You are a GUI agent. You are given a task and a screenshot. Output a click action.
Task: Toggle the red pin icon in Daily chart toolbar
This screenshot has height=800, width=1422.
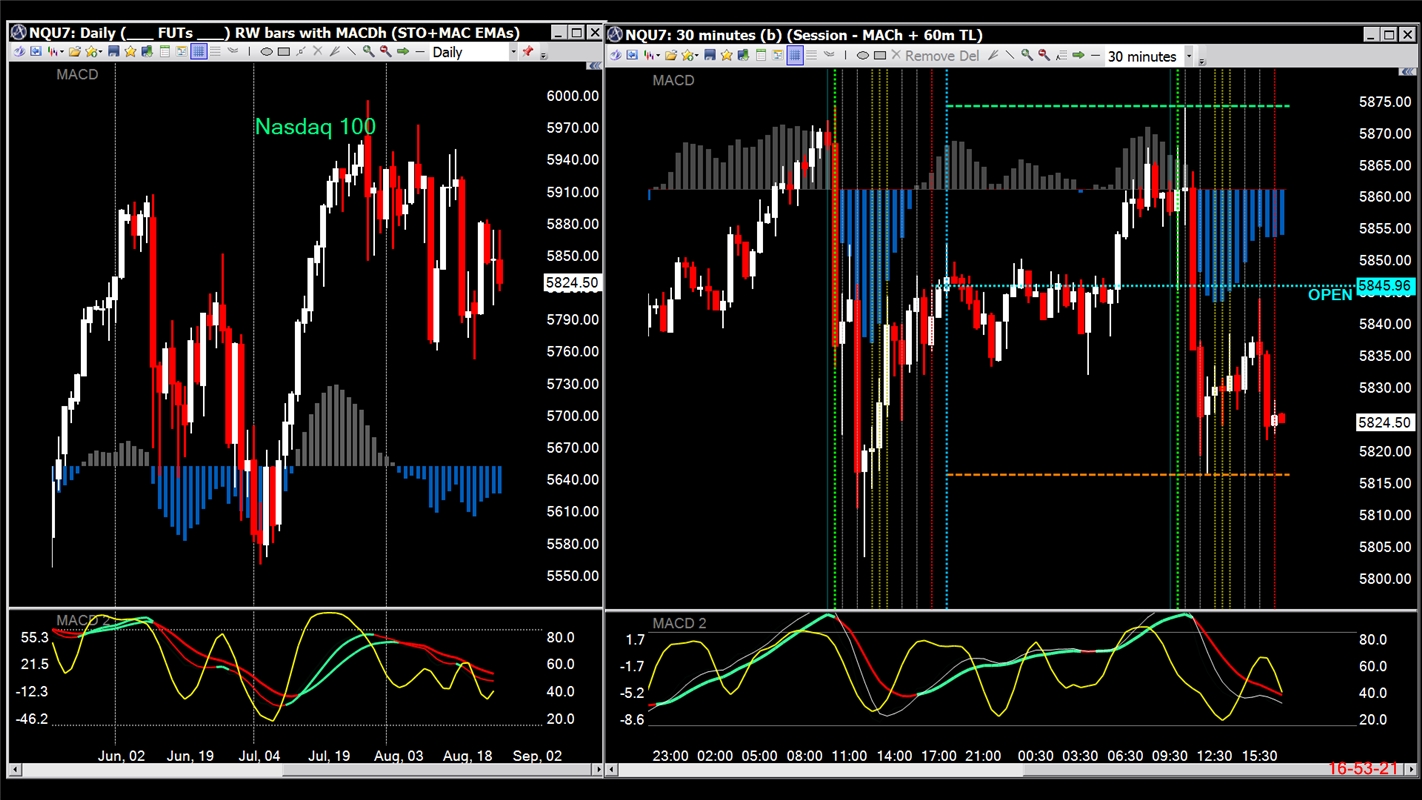pos(527,52)
